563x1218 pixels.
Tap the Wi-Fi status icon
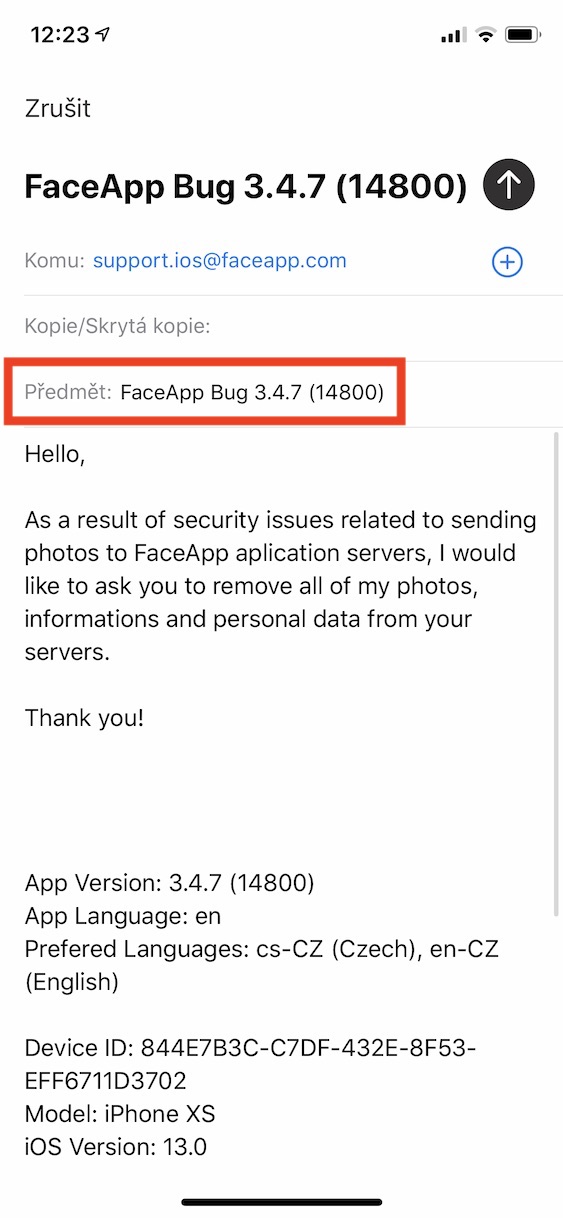(x=486, y=35)
